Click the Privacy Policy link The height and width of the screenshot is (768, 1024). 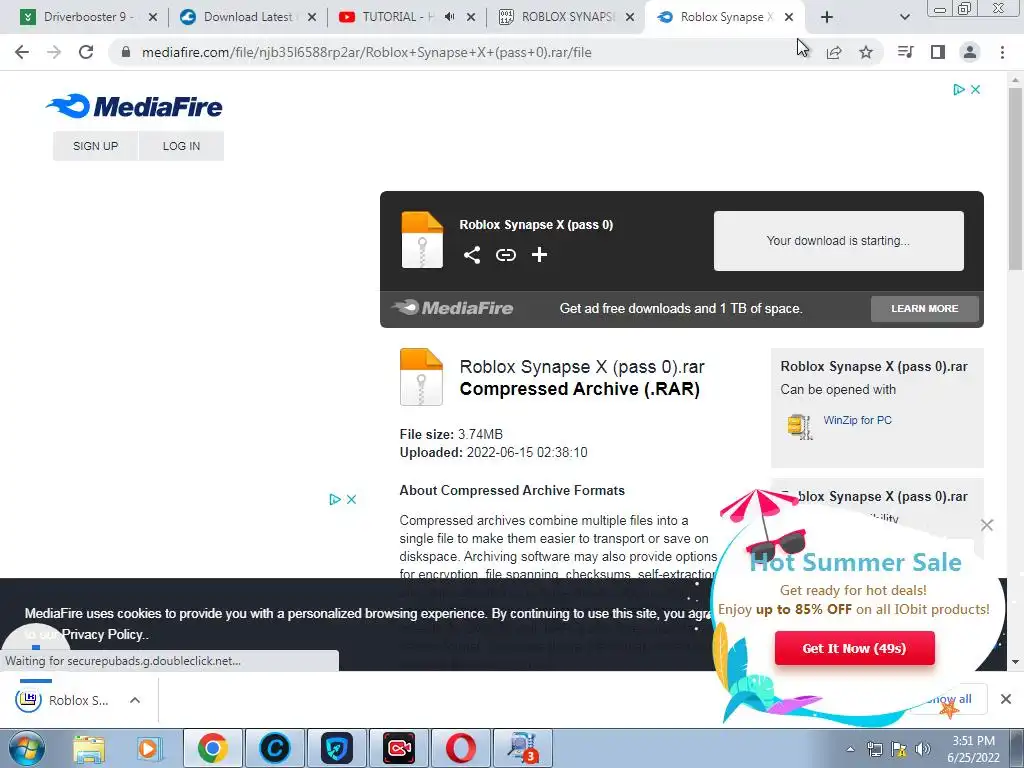point(104,634)
